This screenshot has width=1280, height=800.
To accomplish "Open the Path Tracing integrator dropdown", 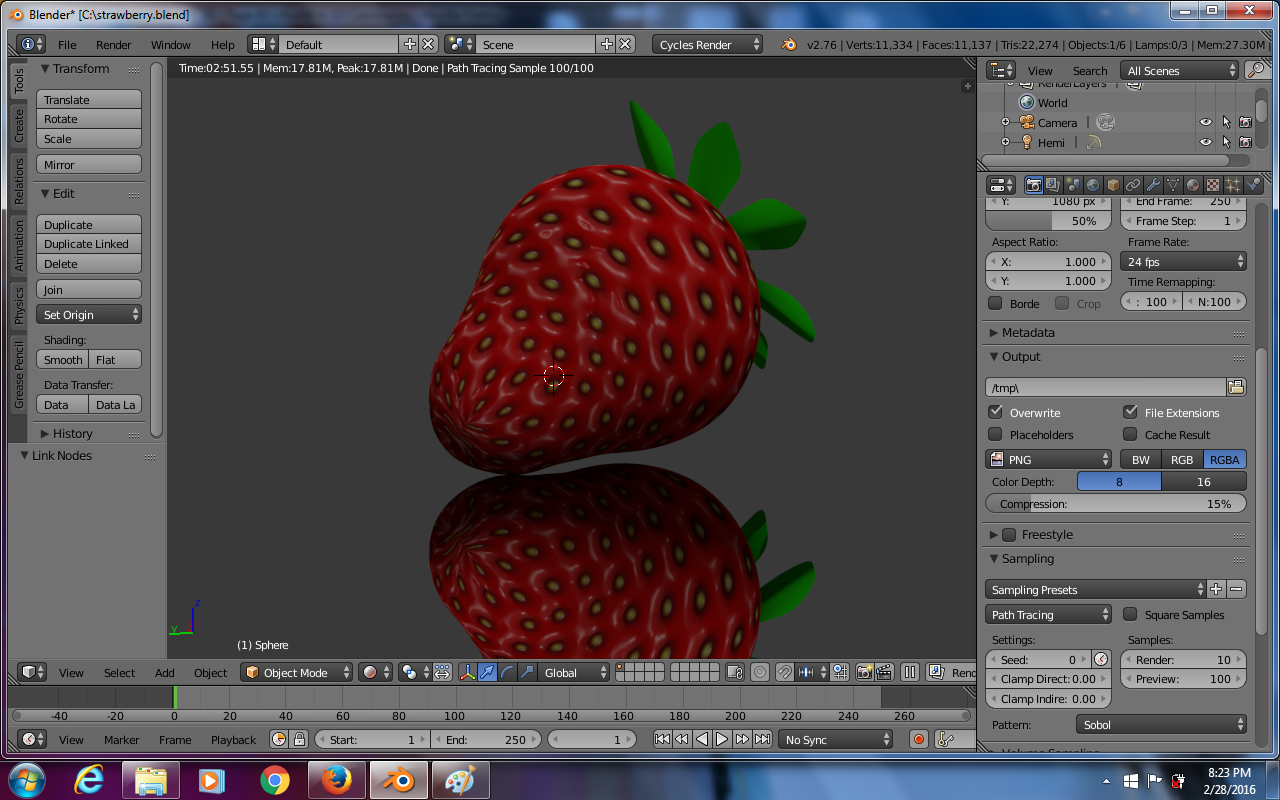I will pos(1049,614).
